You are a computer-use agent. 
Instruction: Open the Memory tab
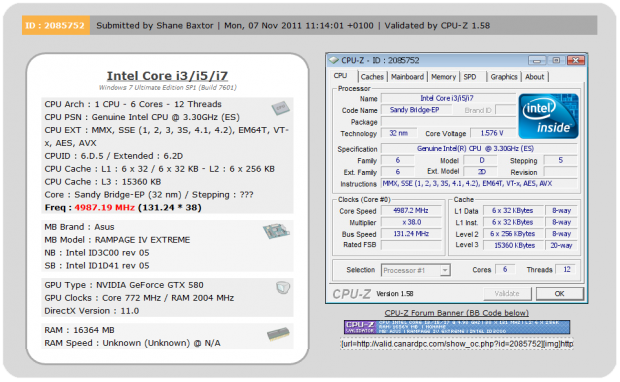(443, 77)
